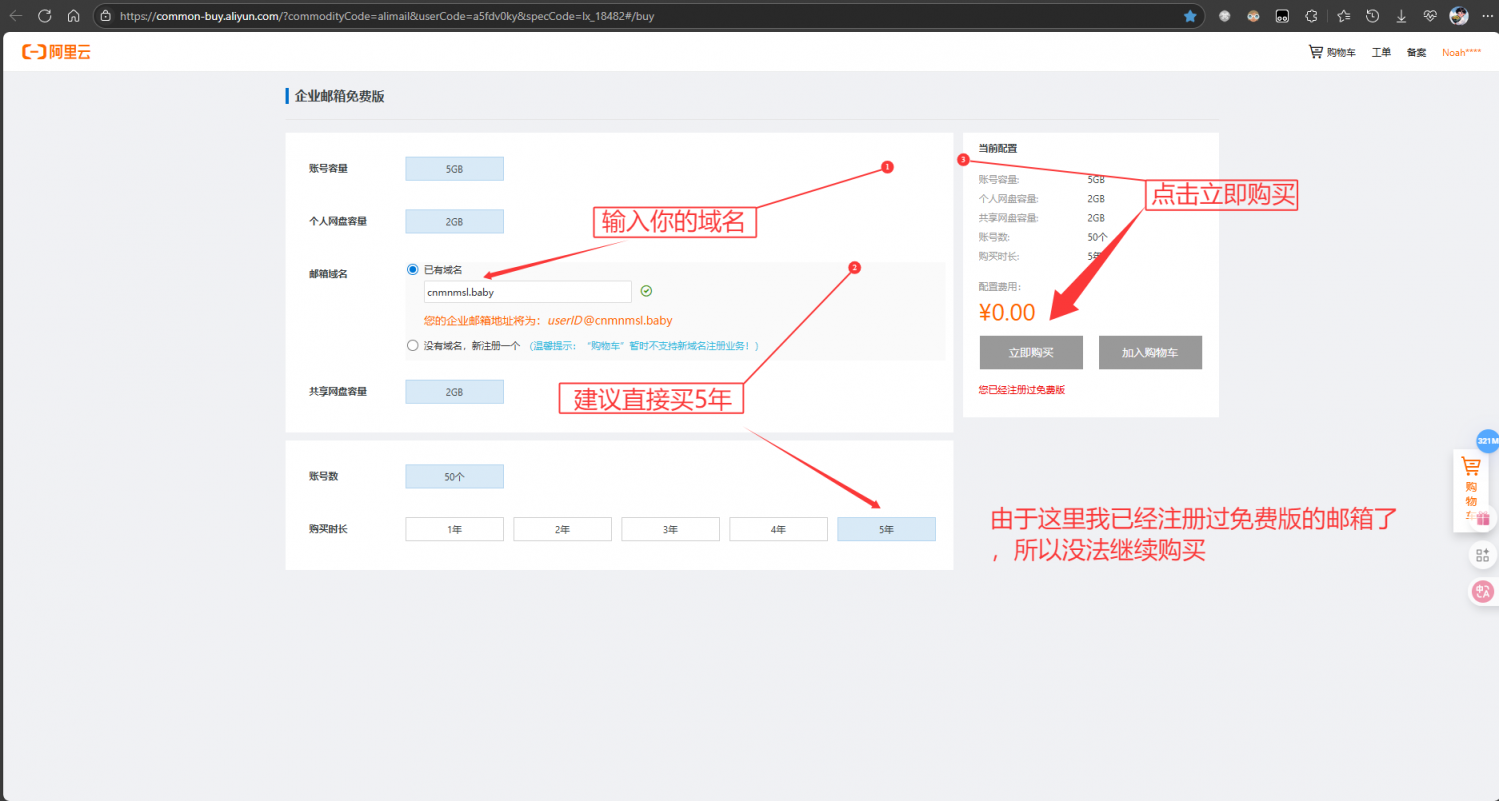The width and height of the screenshot is (1499, 801).
Task: Click the 温馨提示 note about 购物车
Action: pos(645,346)
